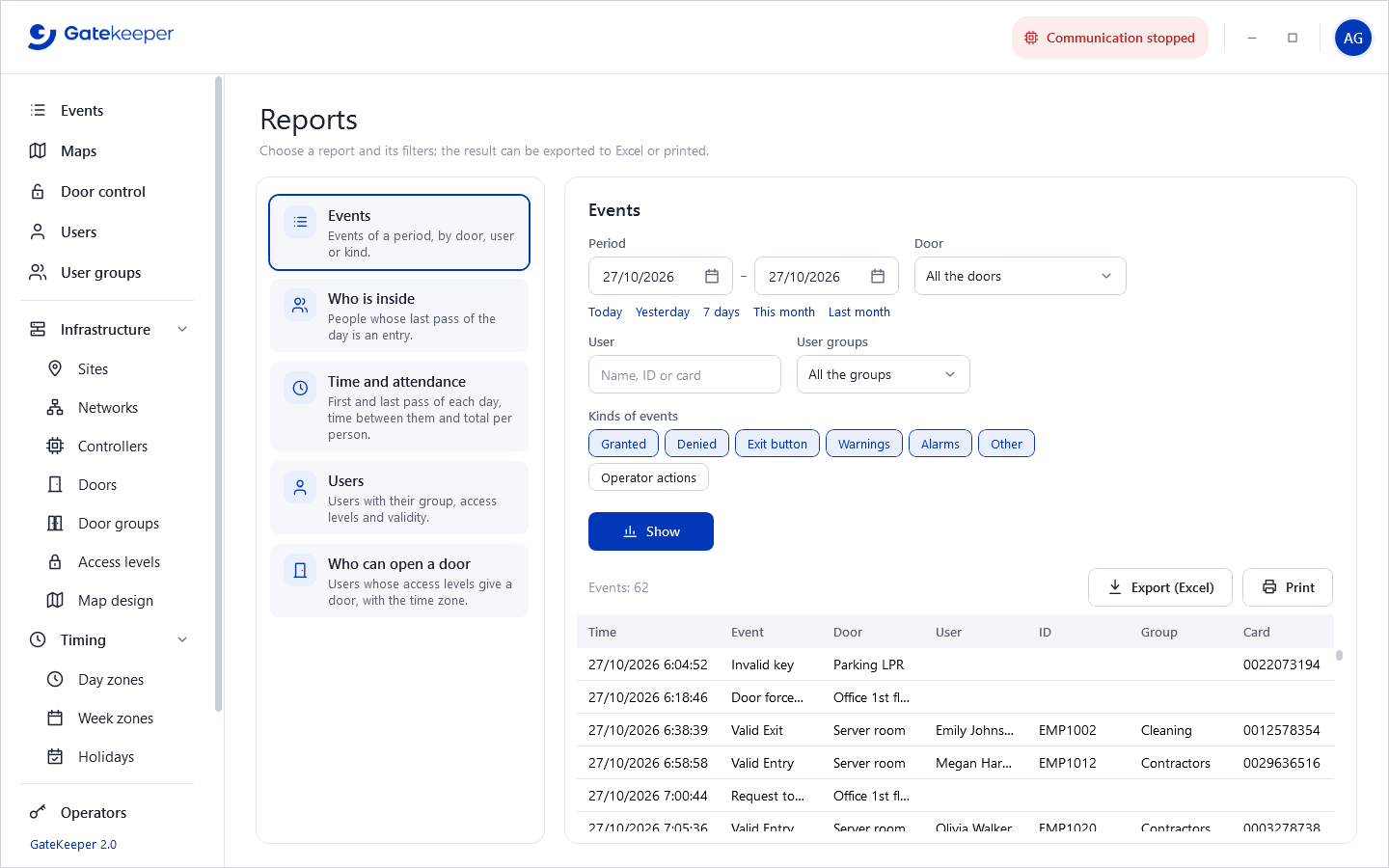Export results with Export (Excel) button

click(1160, 587)
